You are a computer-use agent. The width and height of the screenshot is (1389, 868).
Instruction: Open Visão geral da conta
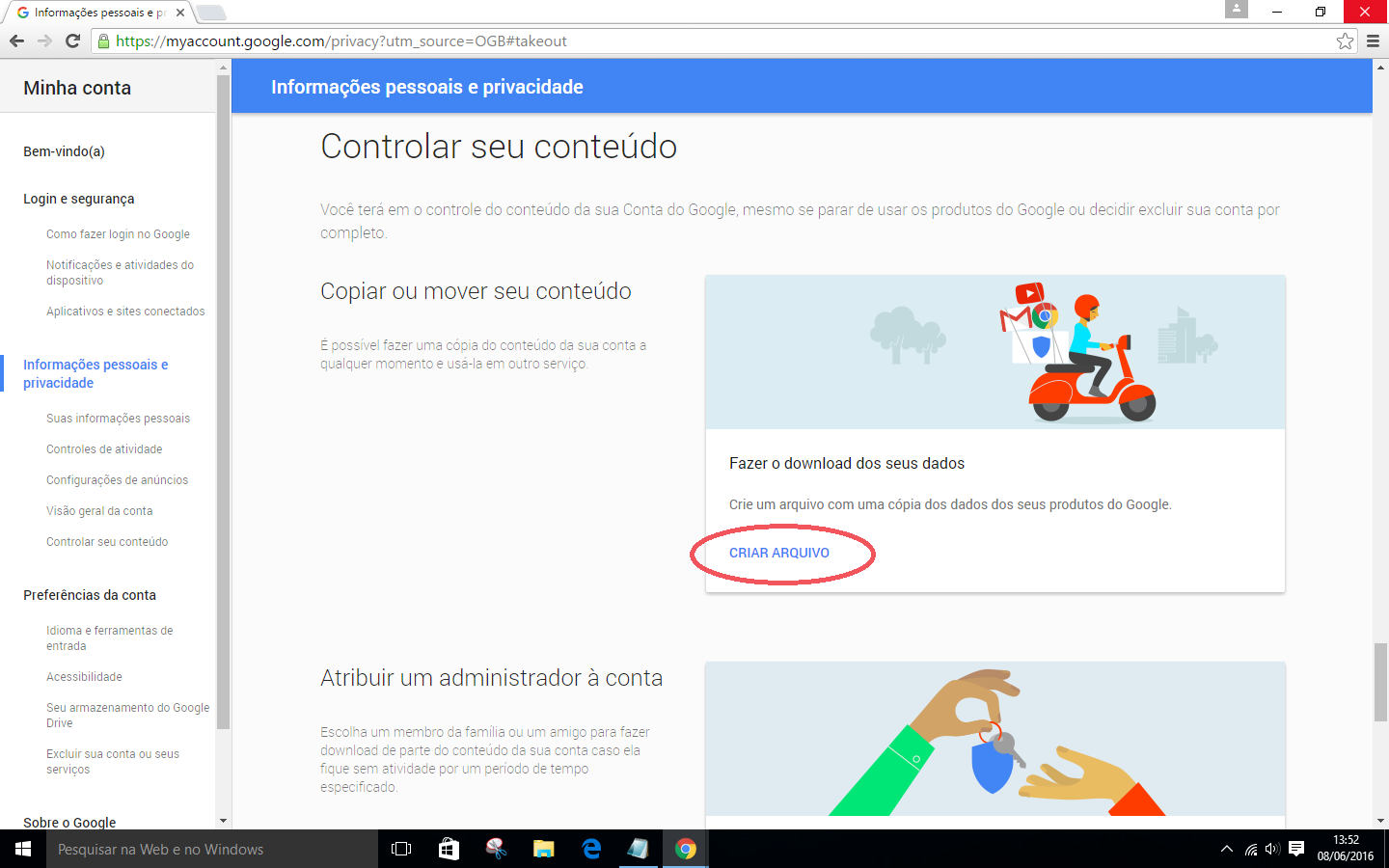tap(99, 511)
